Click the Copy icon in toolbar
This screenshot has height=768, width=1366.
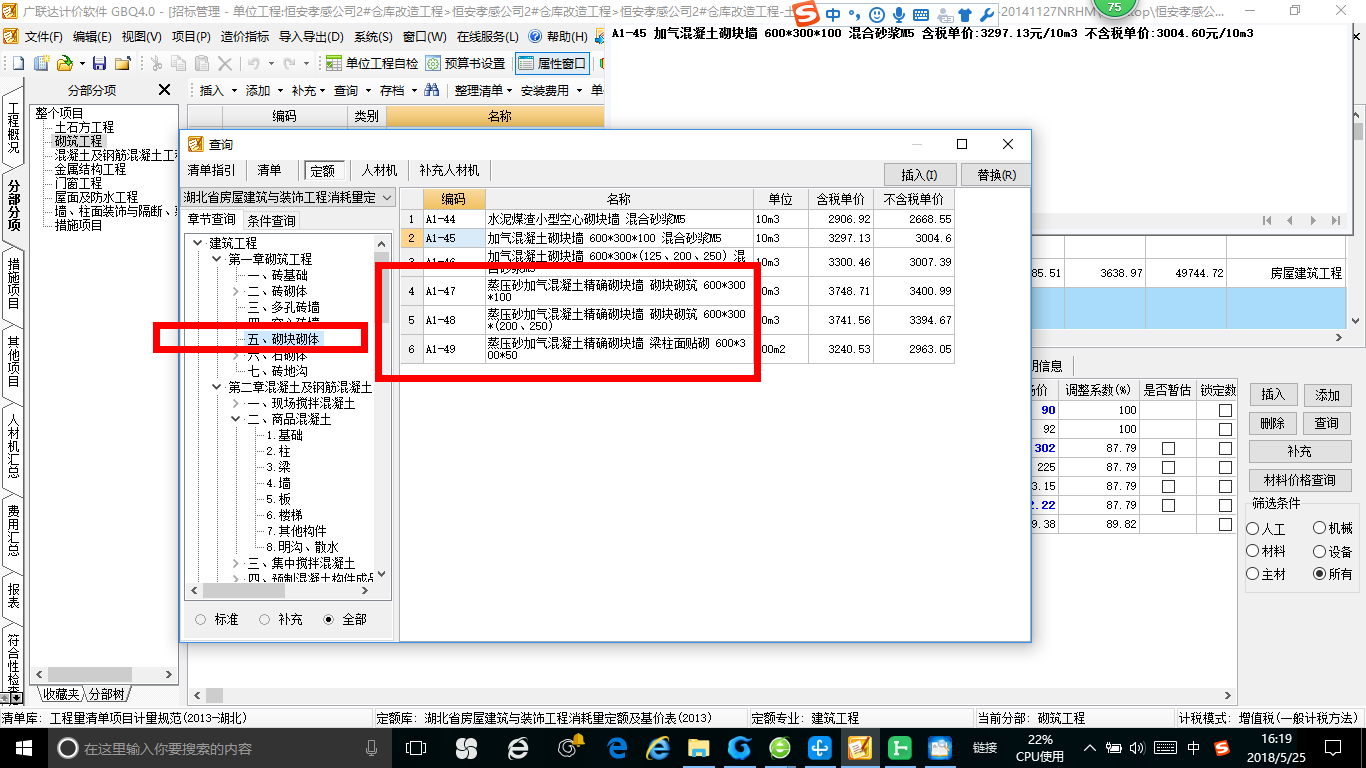[x=179, y=63]
